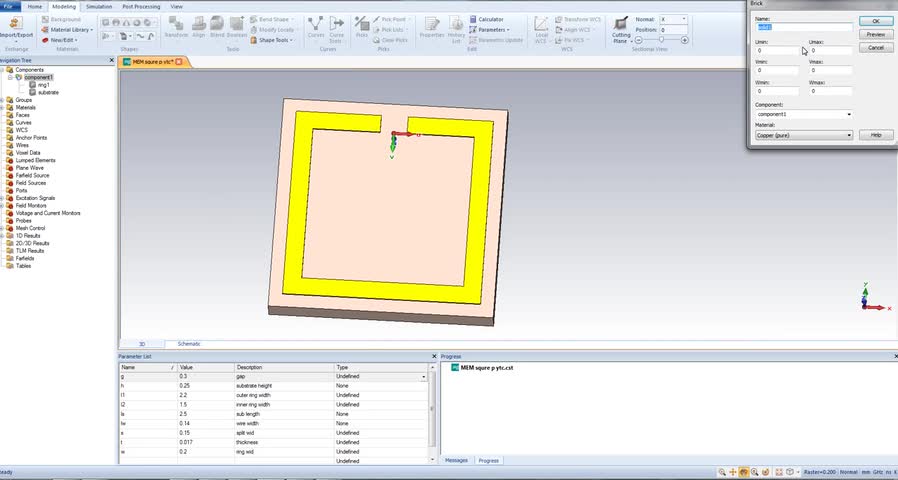Switch to the Home ribbon tab
The image size is (898, 480).
pos(35,6)
